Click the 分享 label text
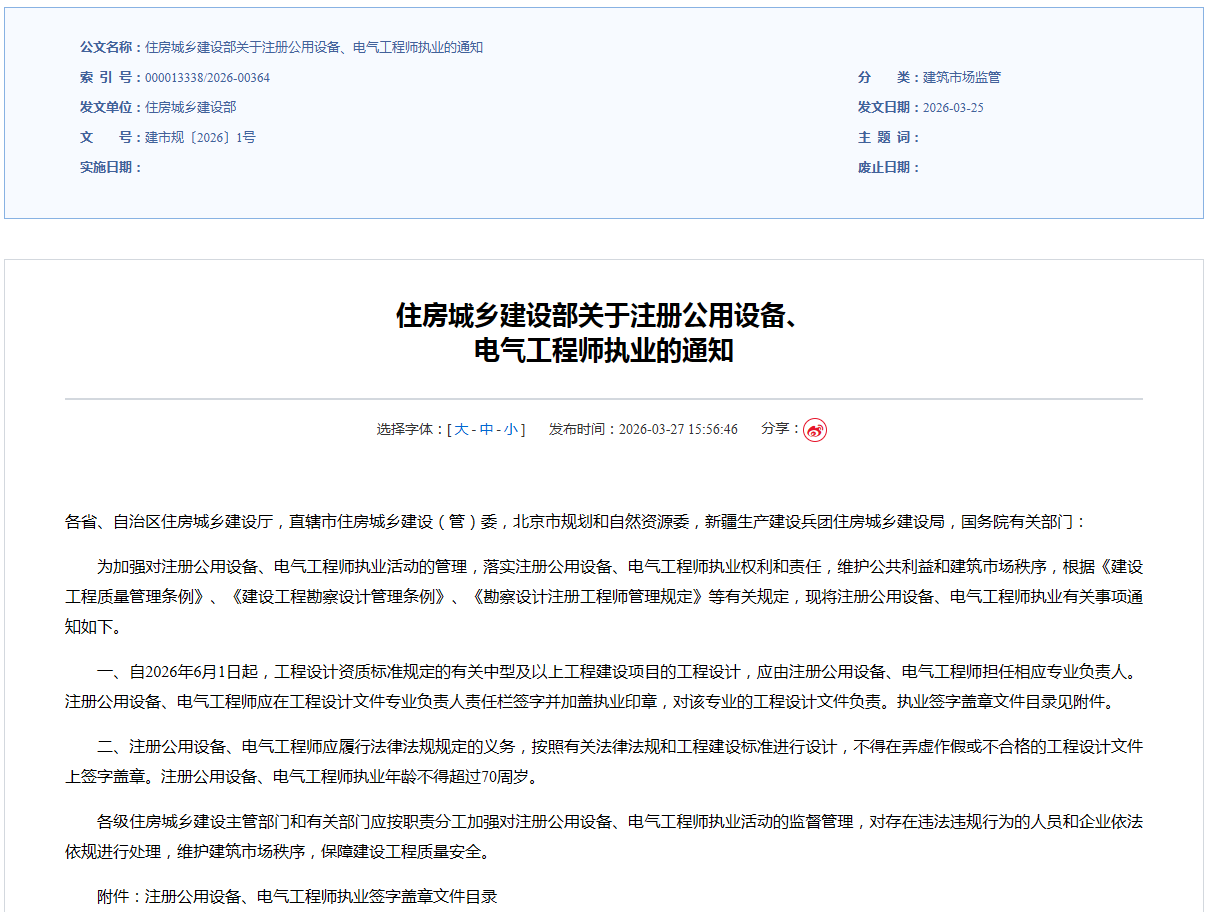 (x=780, y=429)
